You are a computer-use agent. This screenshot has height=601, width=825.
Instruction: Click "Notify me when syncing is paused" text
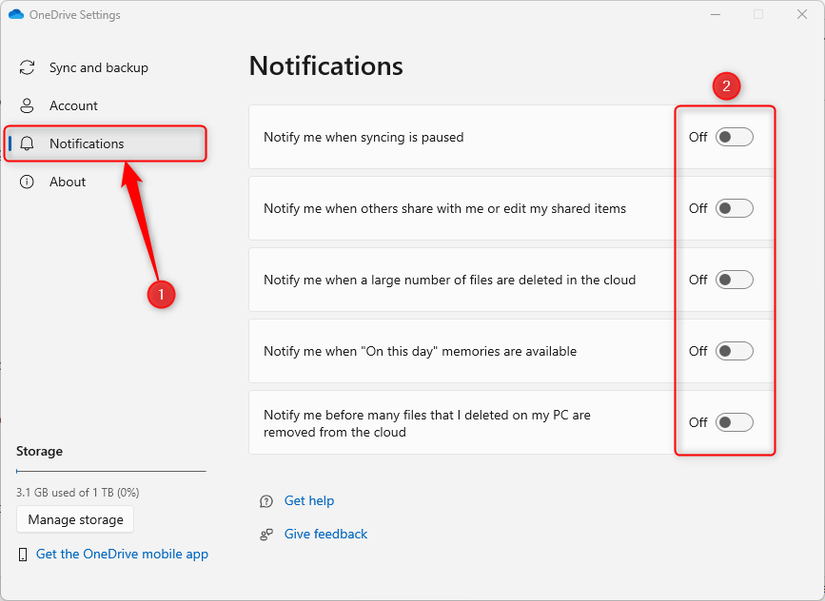coord(364,137)
